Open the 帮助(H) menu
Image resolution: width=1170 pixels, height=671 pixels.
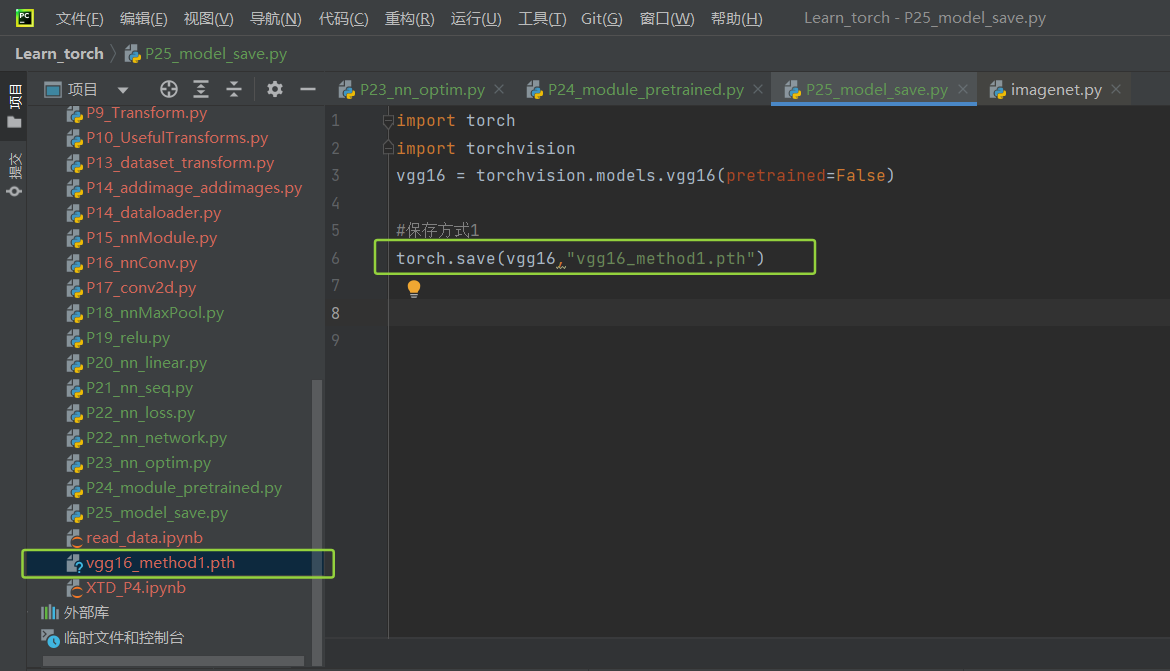click(x=736, y=19)
